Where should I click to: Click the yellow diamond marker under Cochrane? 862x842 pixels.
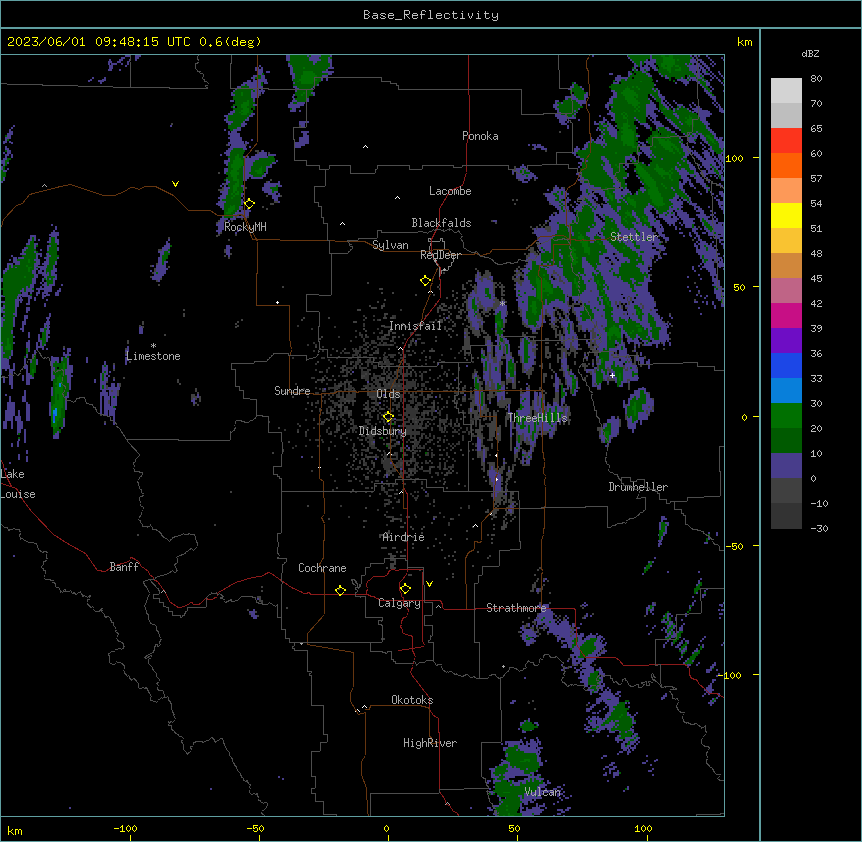(x=340, y=590)
